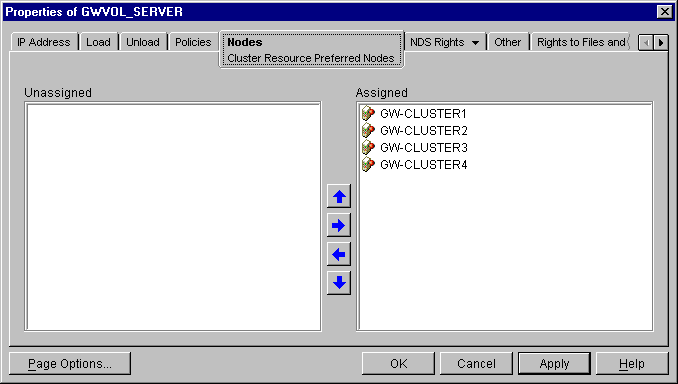Click the GW-CLUSTER1 server icon

point(368,113)
